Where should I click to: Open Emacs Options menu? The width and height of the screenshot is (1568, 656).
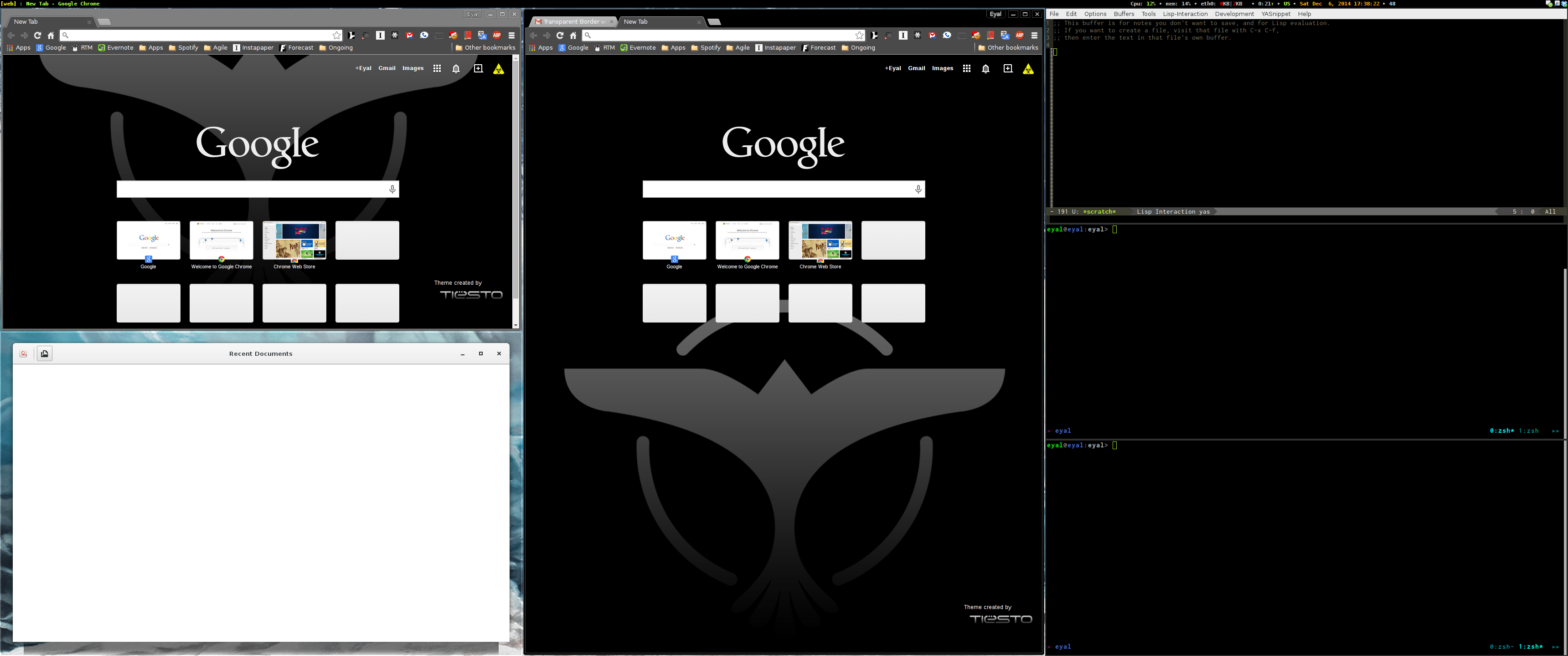pos(1095,14)
